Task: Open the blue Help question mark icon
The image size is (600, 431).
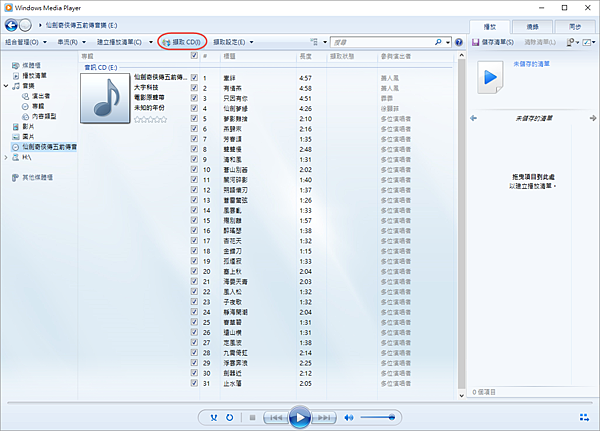Action: [x=459, y=42]
